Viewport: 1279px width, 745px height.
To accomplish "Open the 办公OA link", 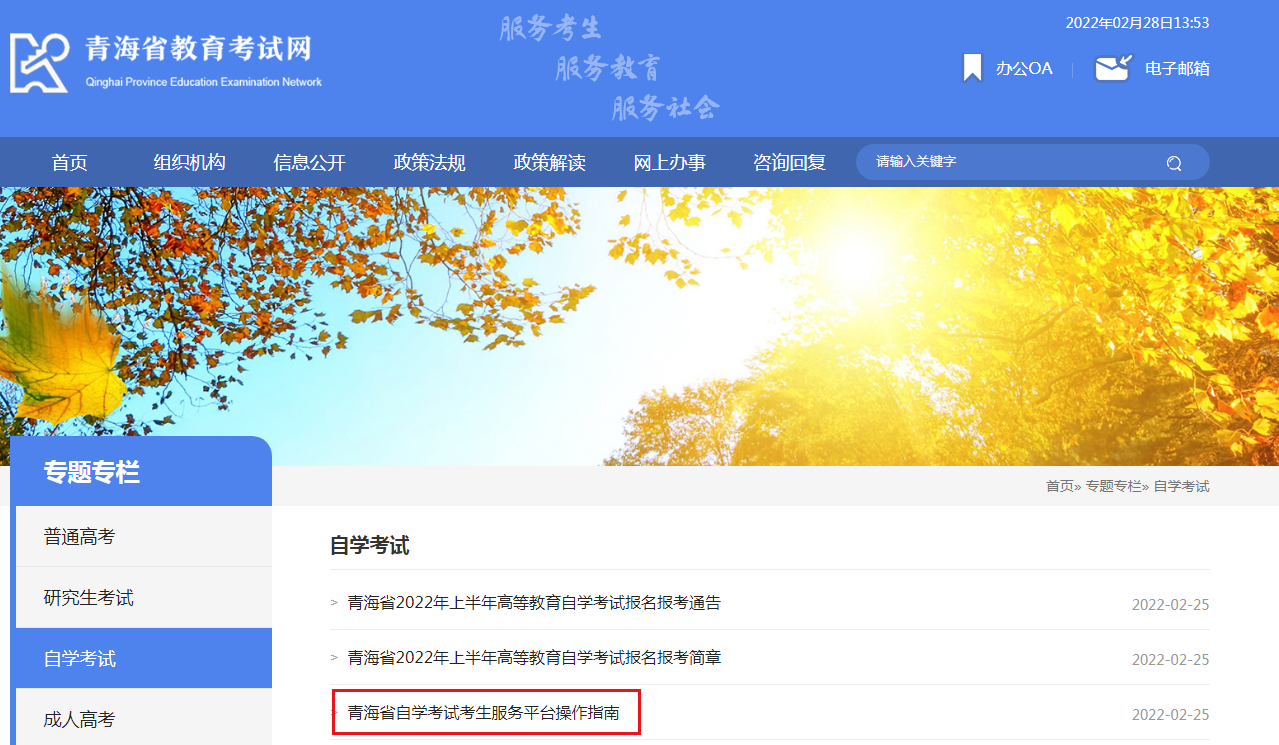I will click(1024, 69).
